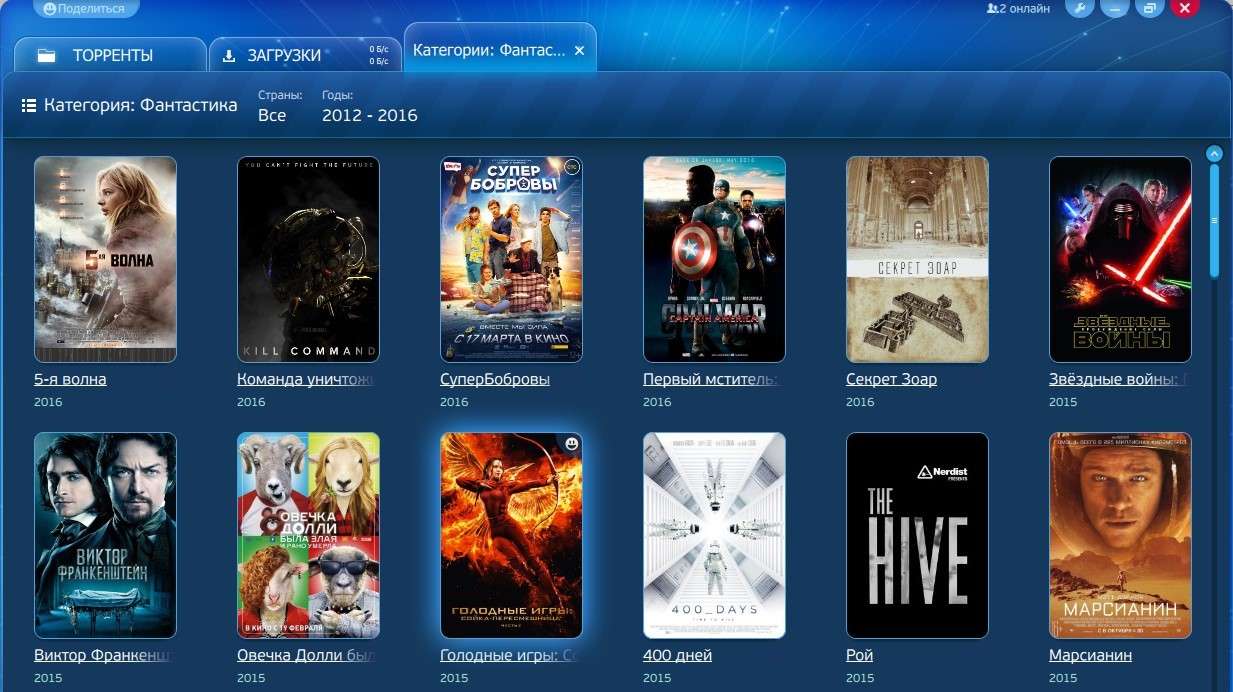This screenshot has height=692, width=1233.
Task: Click the category list icon beside Категория: Фантастика
Action: (x=29, y=105)
